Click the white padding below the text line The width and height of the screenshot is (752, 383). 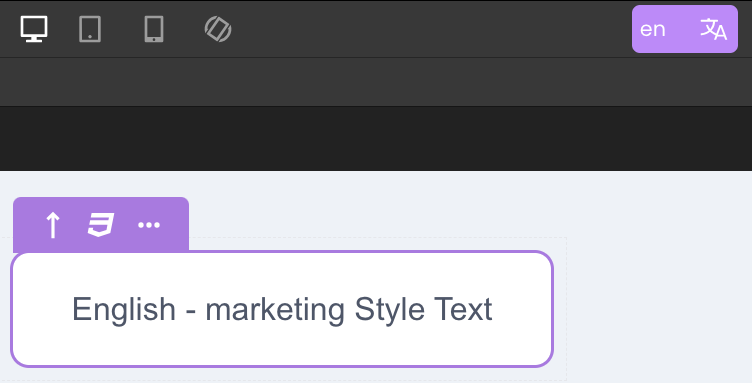[282, 346]
